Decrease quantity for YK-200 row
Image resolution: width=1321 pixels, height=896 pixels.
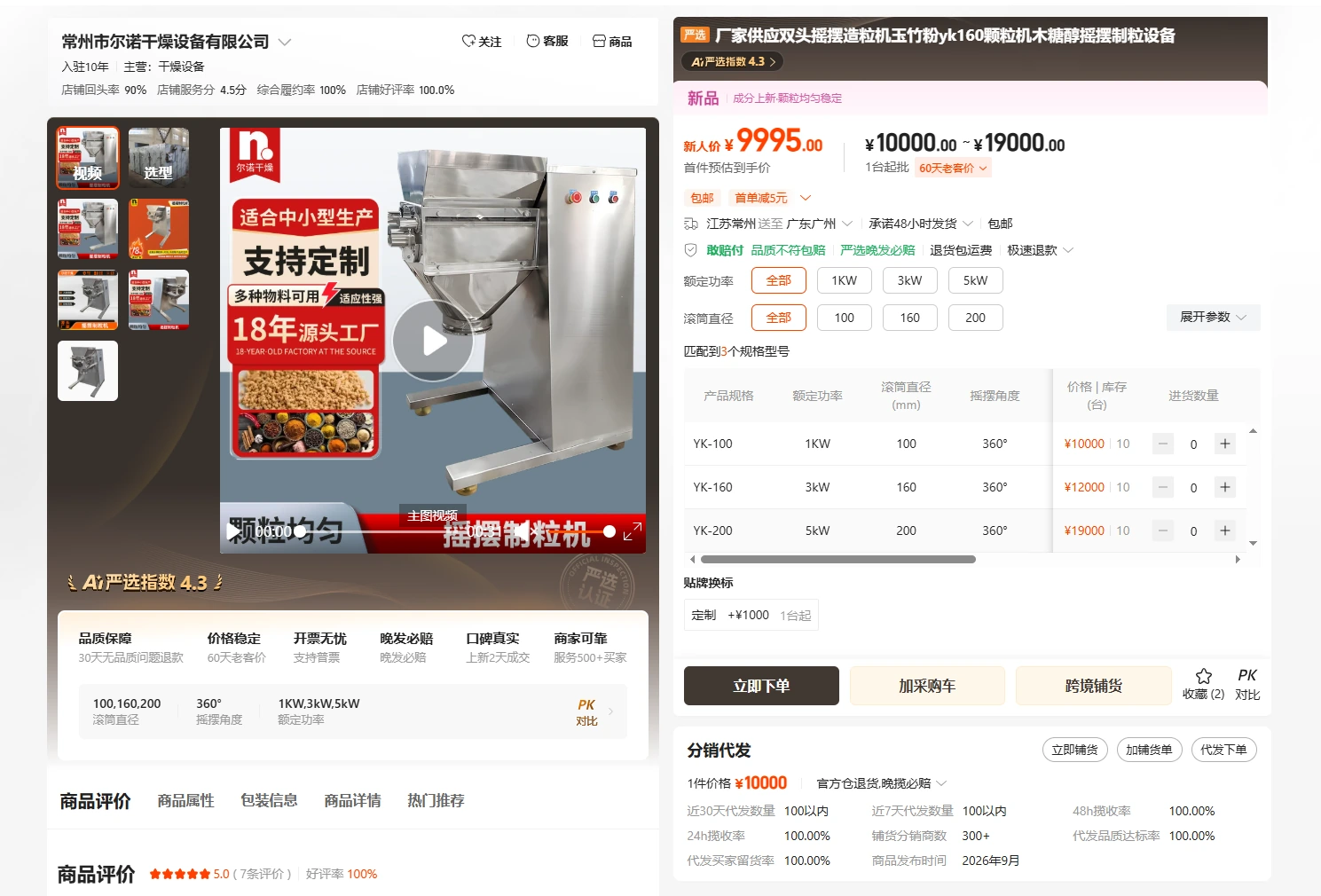click(x=1163, y=531)
